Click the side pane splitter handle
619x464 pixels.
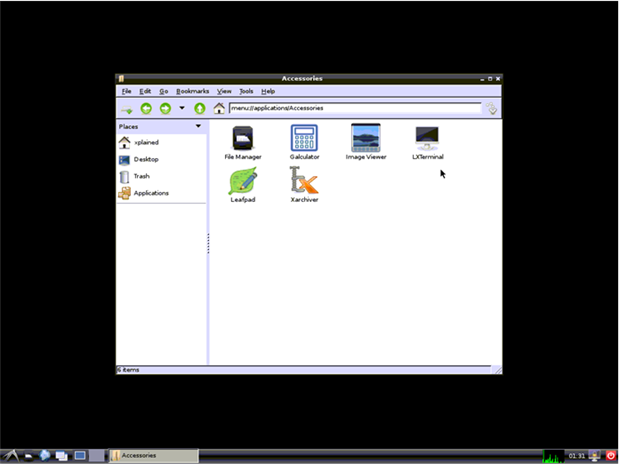click(208, 243)
